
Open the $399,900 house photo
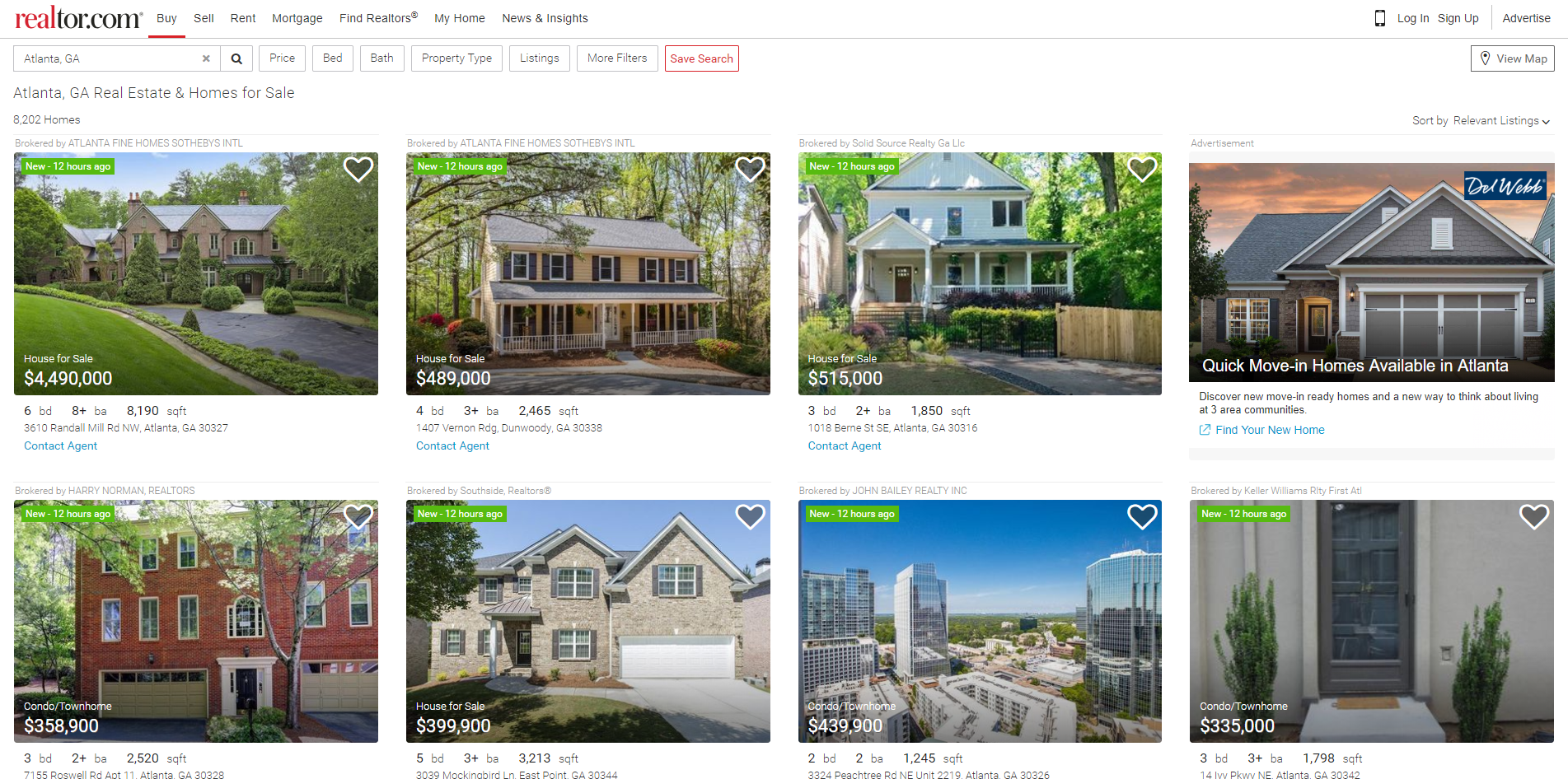pyautogui.click(x=588, y=621)
